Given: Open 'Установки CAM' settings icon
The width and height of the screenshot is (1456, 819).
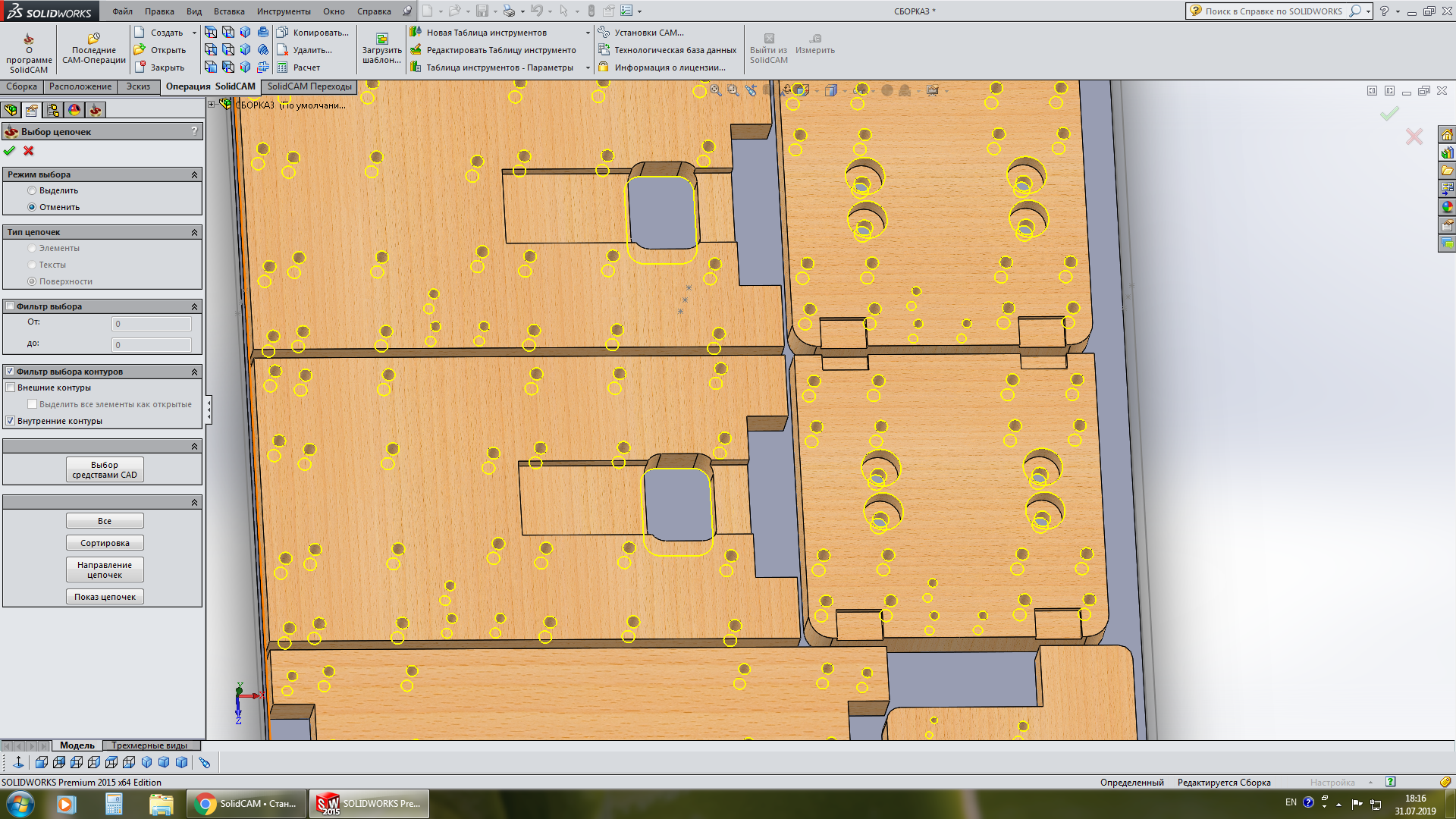Looking at the screenshot, I should pos(604,33).
